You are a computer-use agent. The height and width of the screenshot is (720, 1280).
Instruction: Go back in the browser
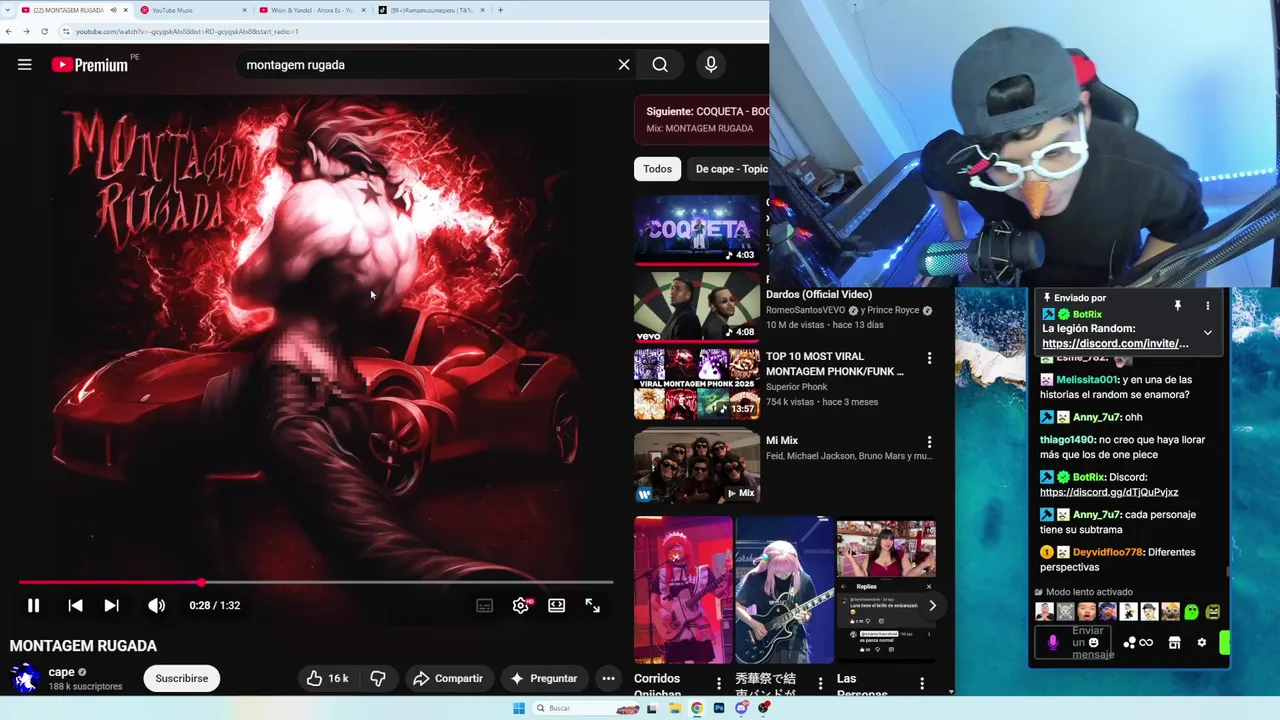click(9, 31)
